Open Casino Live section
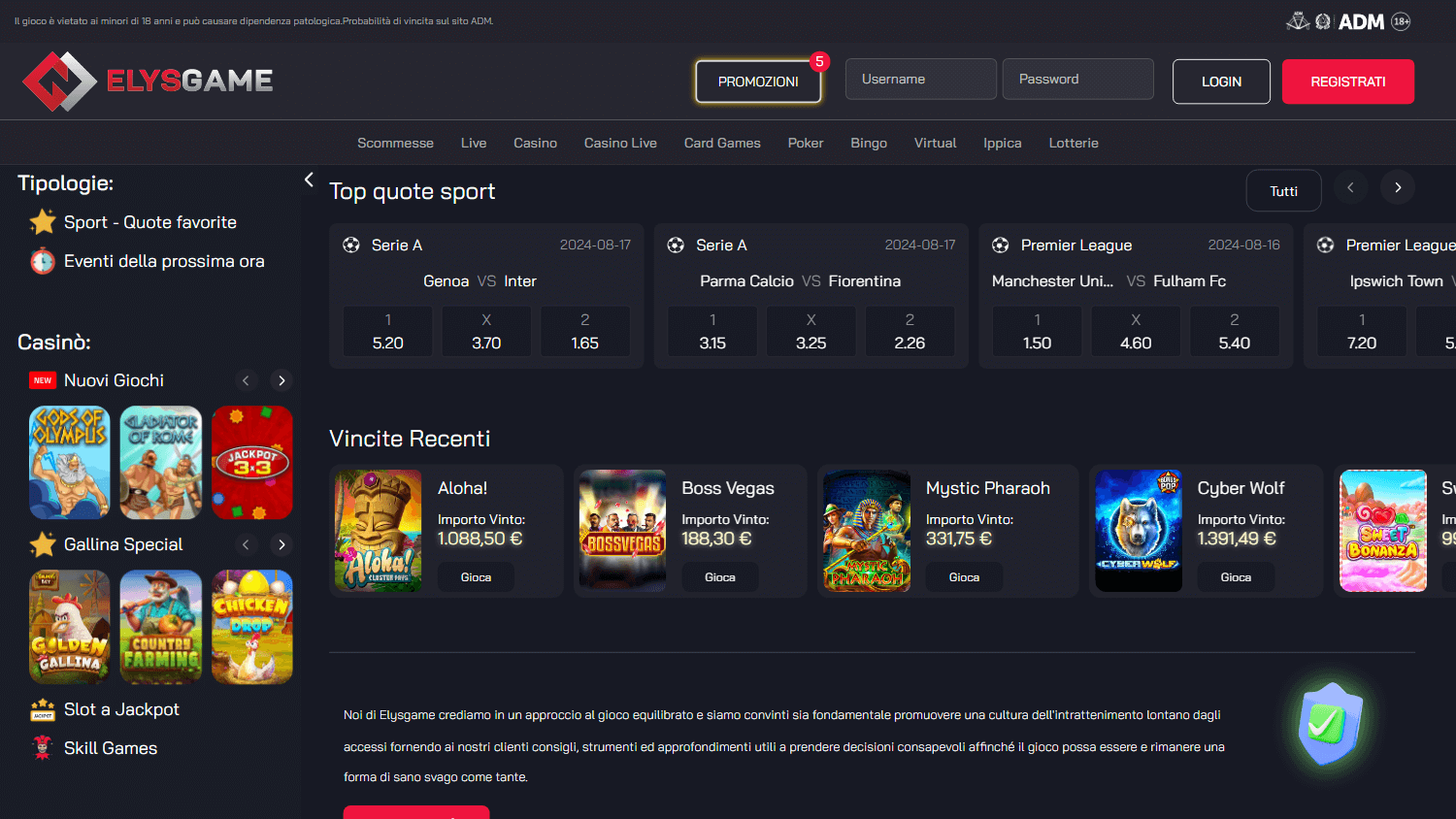Image resolution: width=1456 pixels, height=819 pixels. click(x=620, y=143)
